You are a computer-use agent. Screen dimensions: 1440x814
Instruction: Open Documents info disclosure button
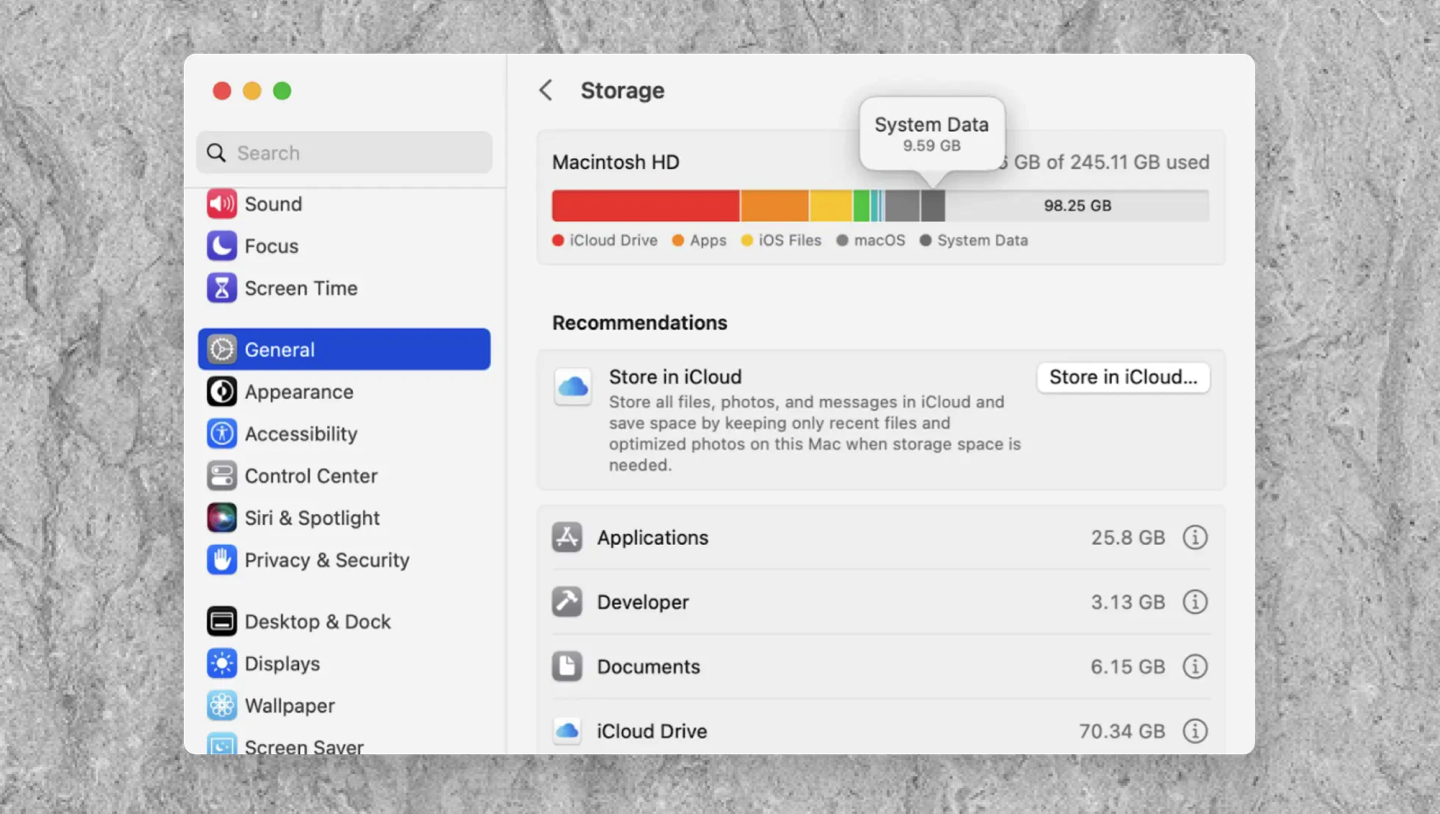pos(1195,666)
